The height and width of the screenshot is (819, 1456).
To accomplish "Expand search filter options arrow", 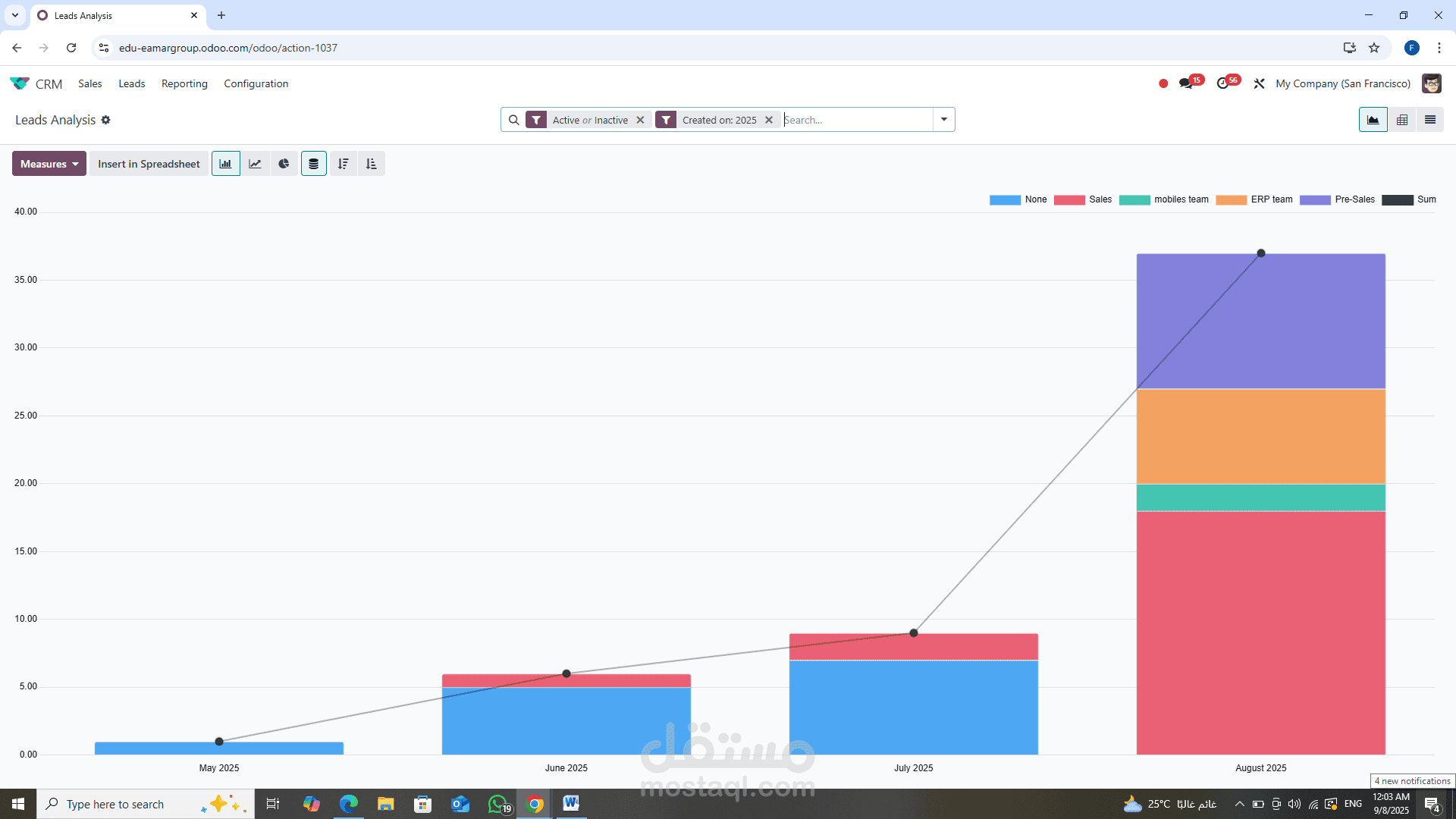I will pos(944,120).
